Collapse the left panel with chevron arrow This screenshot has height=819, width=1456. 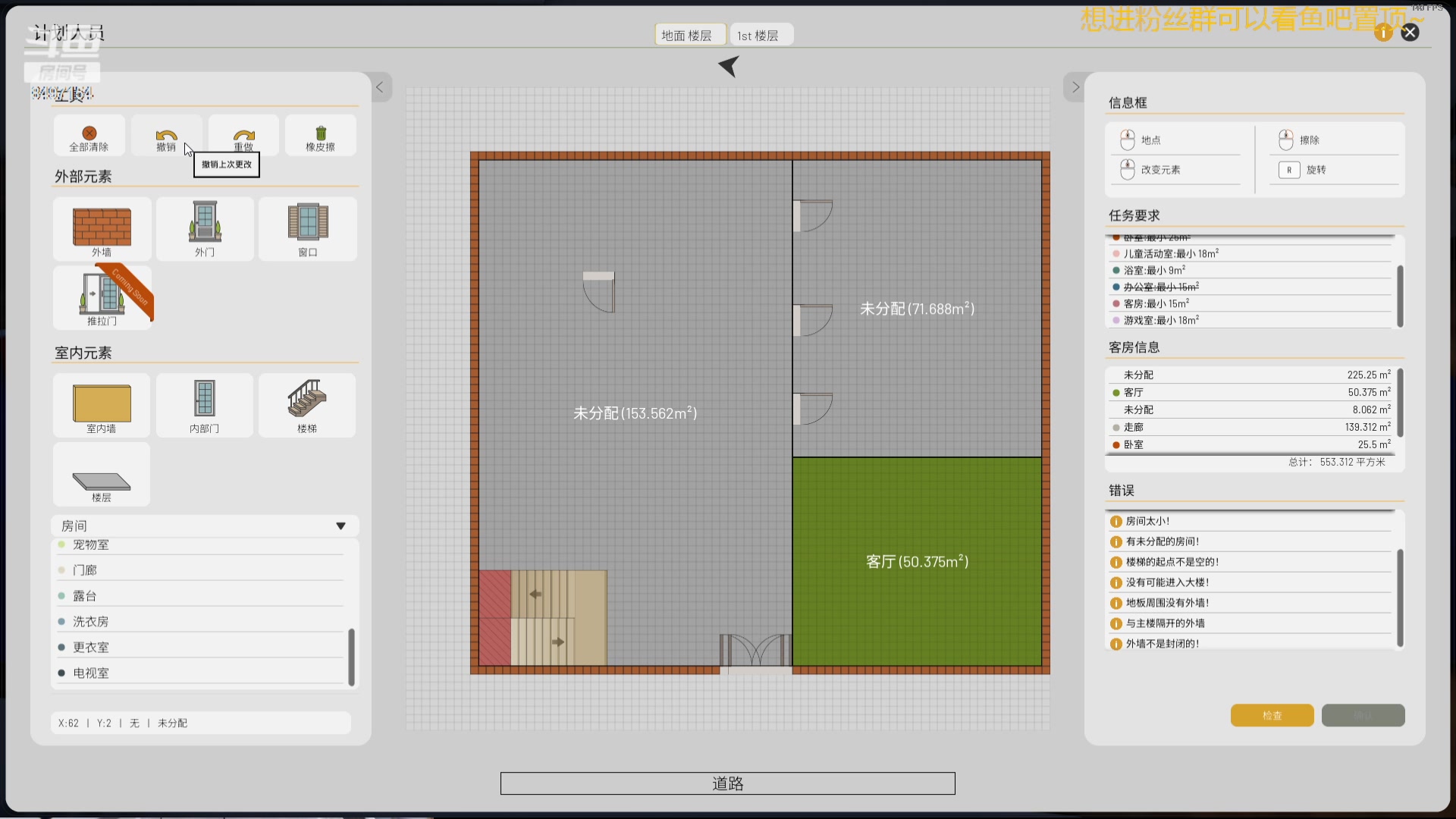tap(380, 87)
